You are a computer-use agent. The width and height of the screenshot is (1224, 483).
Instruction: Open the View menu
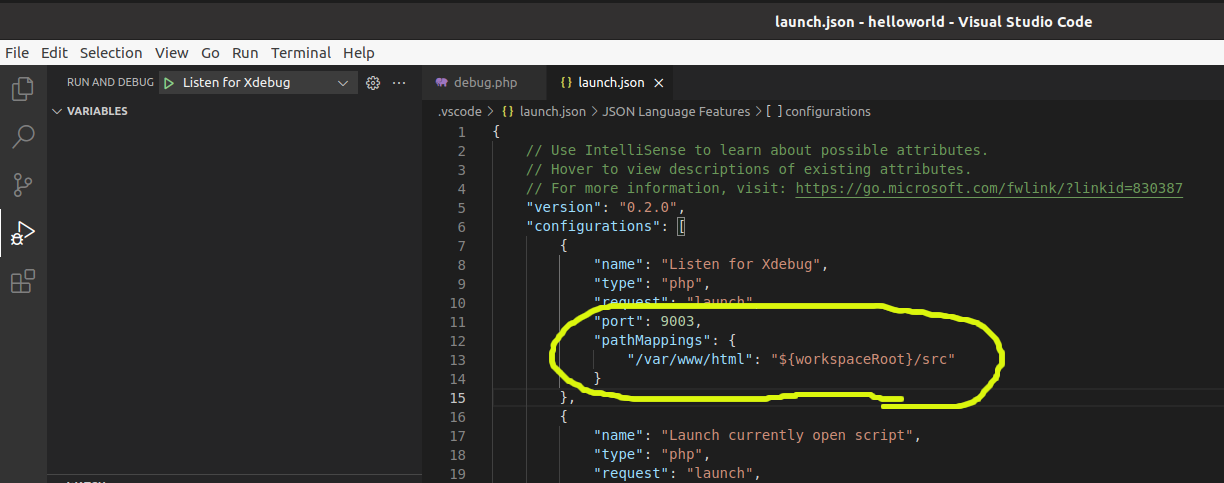pos(171,53)
